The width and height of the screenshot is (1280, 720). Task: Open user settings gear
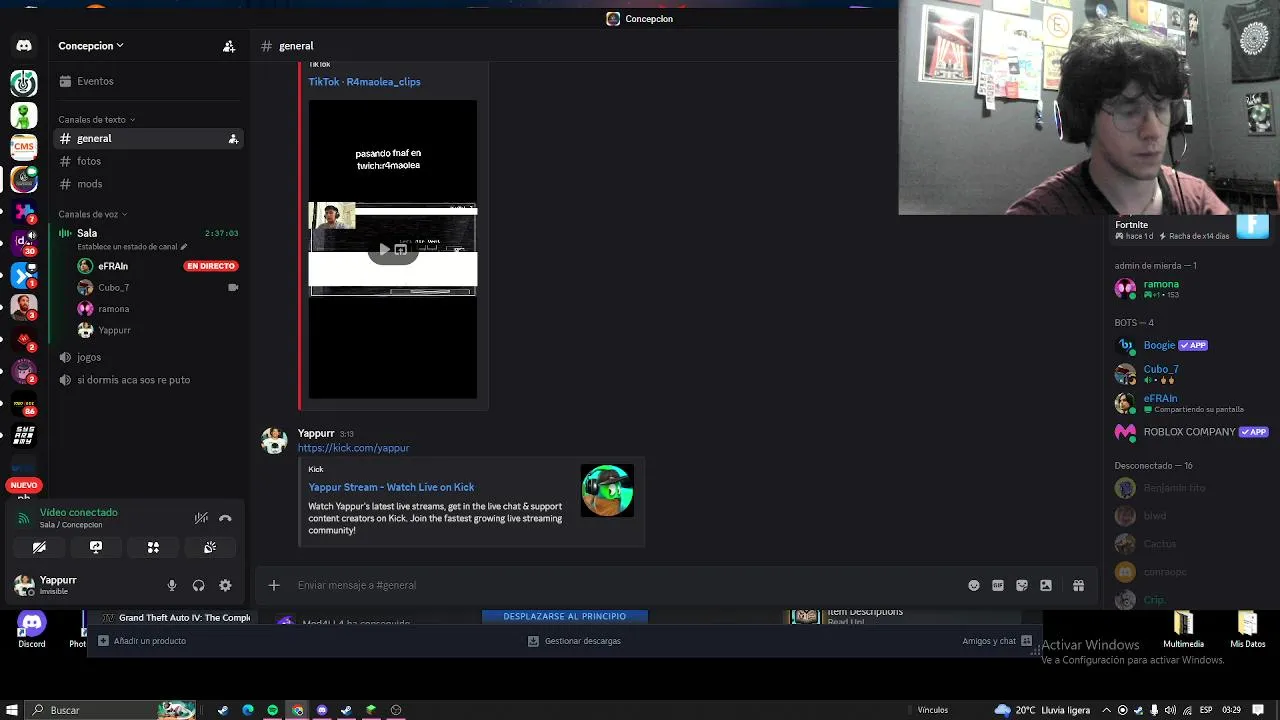[225, 586]
